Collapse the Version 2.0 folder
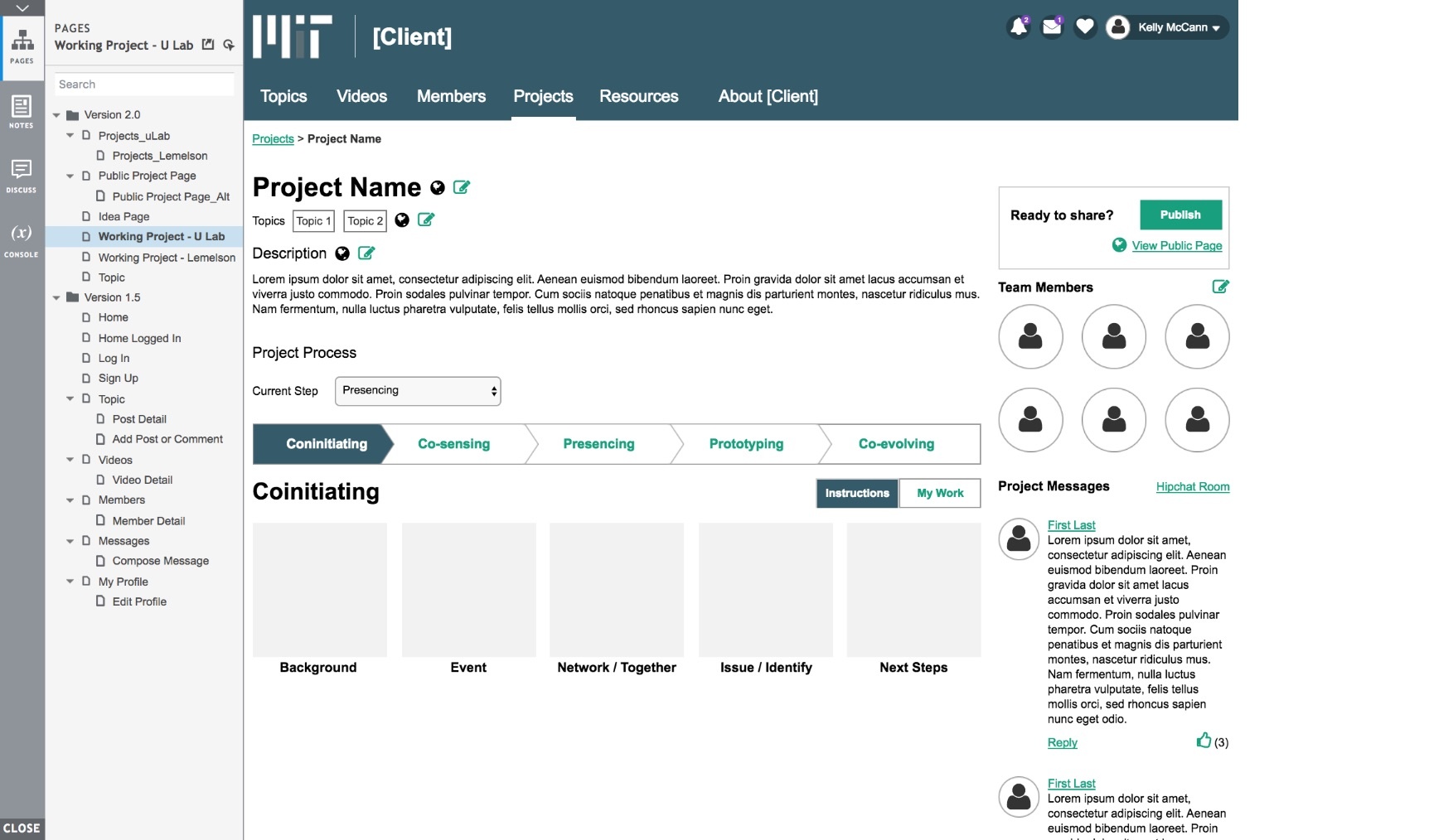 click(56, 115)
